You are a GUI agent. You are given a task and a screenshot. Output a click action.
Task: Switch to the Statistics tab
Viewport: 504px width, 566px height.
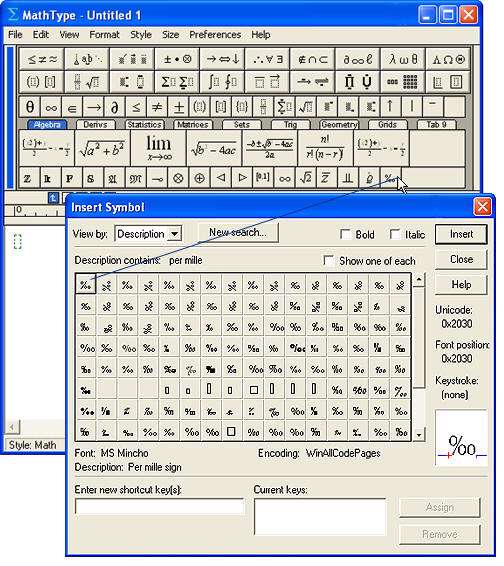tap(144, 125)
